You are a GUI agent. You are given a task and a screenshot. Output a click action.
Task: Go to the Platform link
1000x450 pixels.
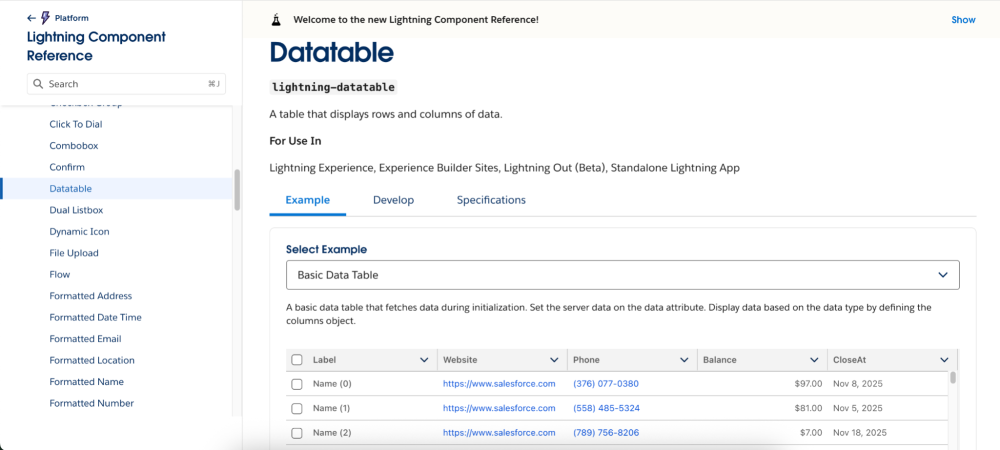pyautogui.click(x=71, y=18)
